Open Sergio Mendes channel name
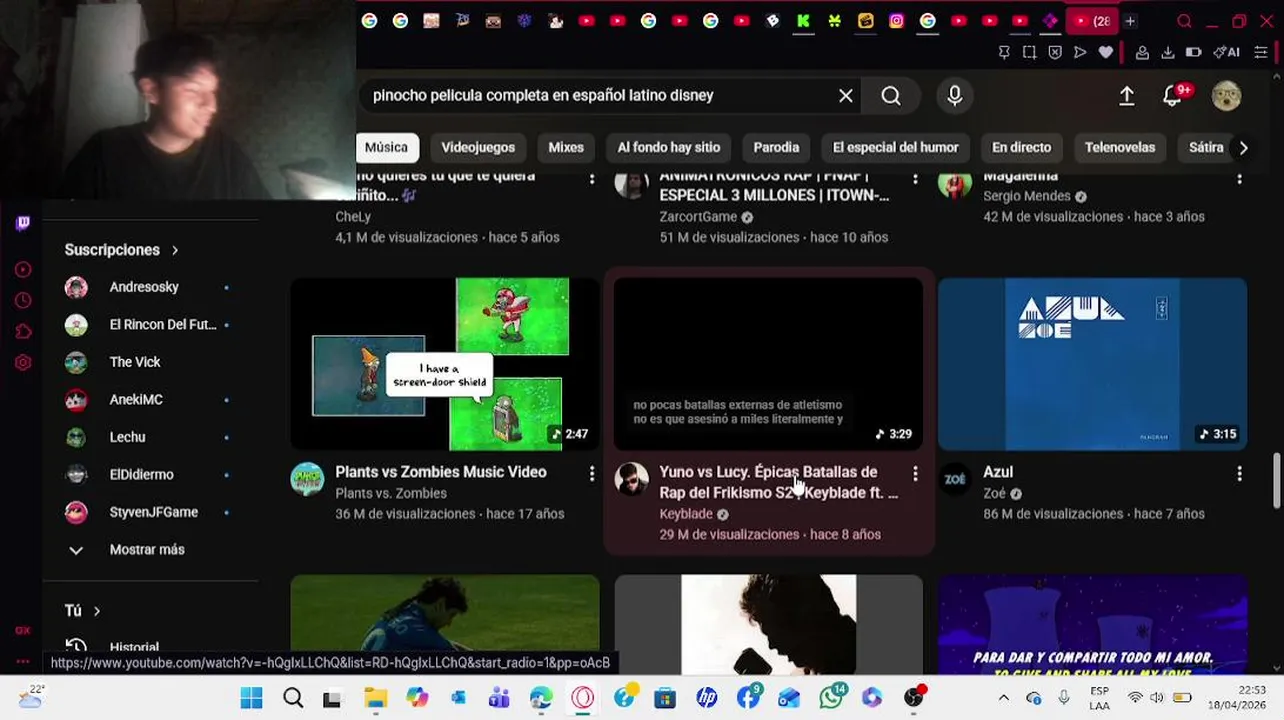This screenshot has height=720, width=1284. pyautogui.click(x=1027, y=196)
